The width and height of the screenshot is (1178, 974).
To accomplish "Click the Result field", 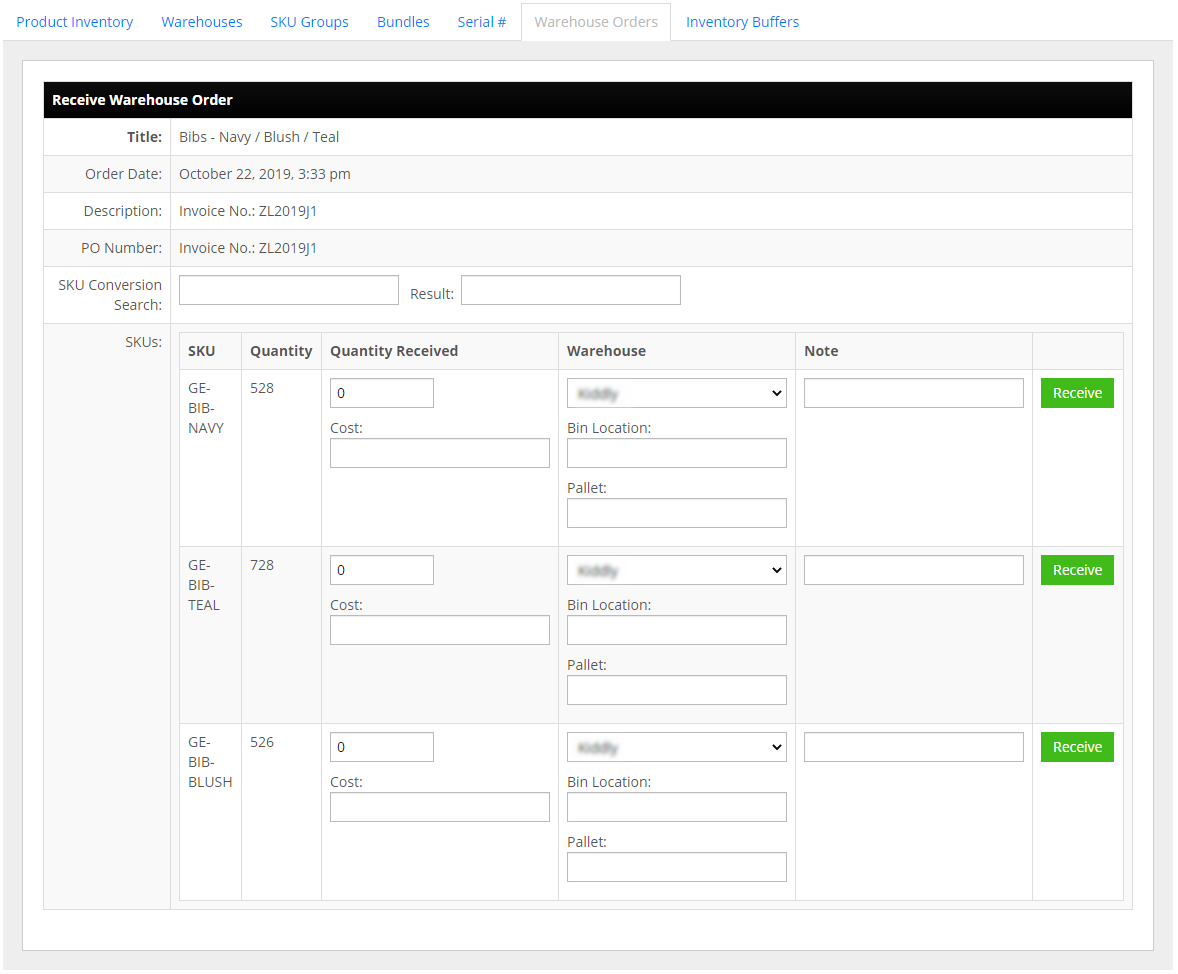I will pyautogui.click(x=570, y=290).
